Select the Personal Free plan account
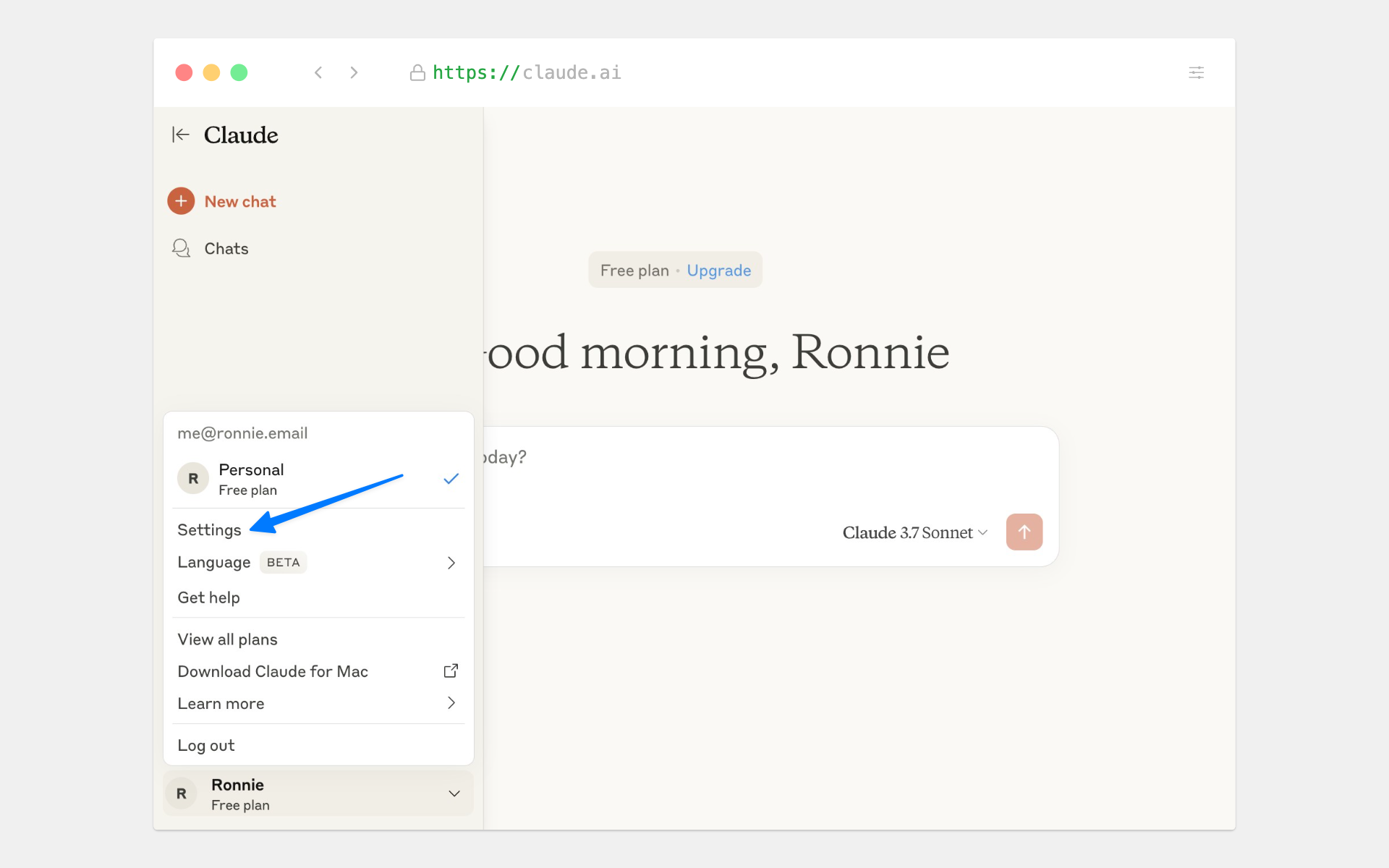This screenshot has height=868, width=1389. coord(251,479)
